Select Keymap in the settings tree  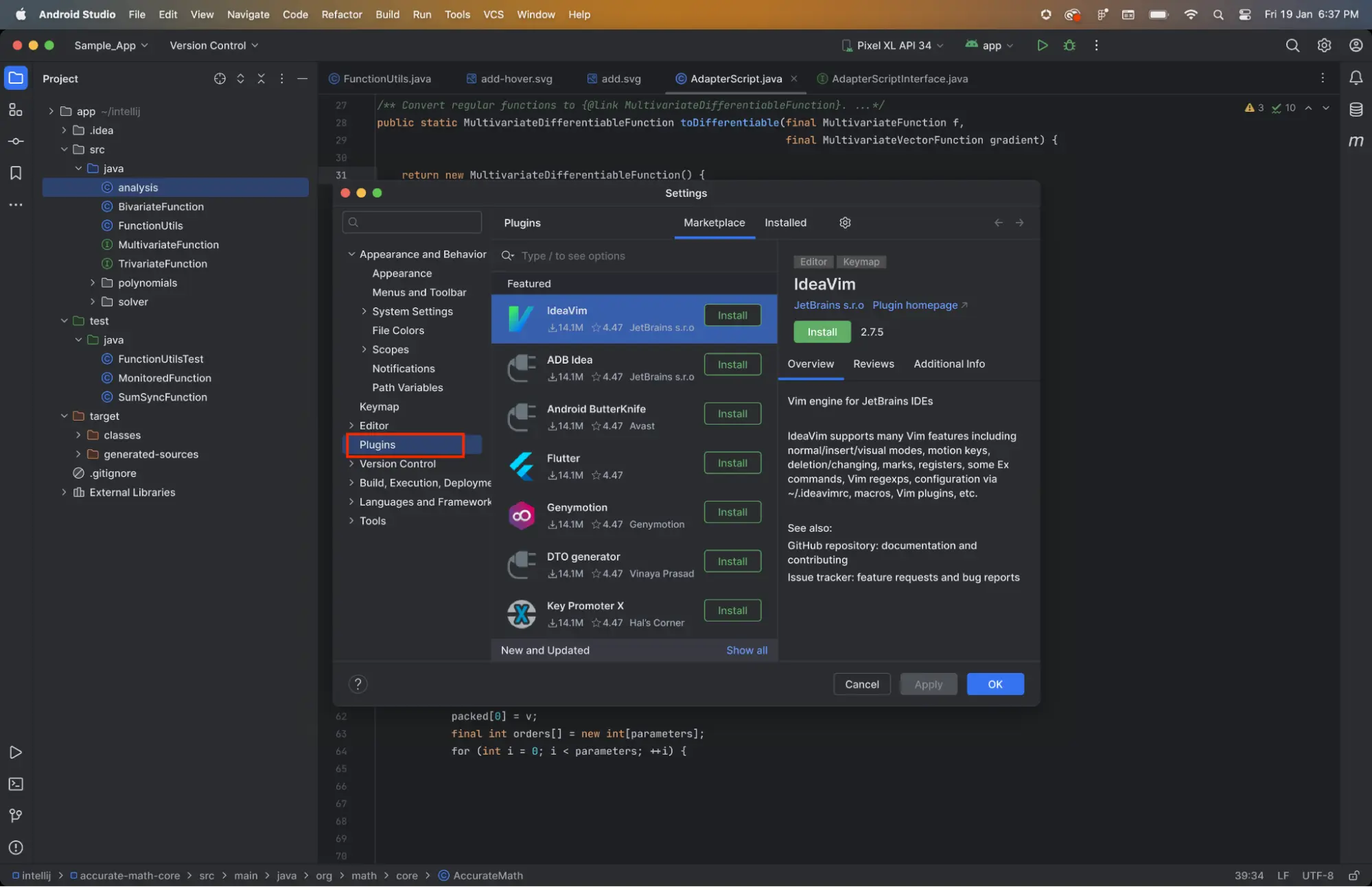[x=379, y=406]
